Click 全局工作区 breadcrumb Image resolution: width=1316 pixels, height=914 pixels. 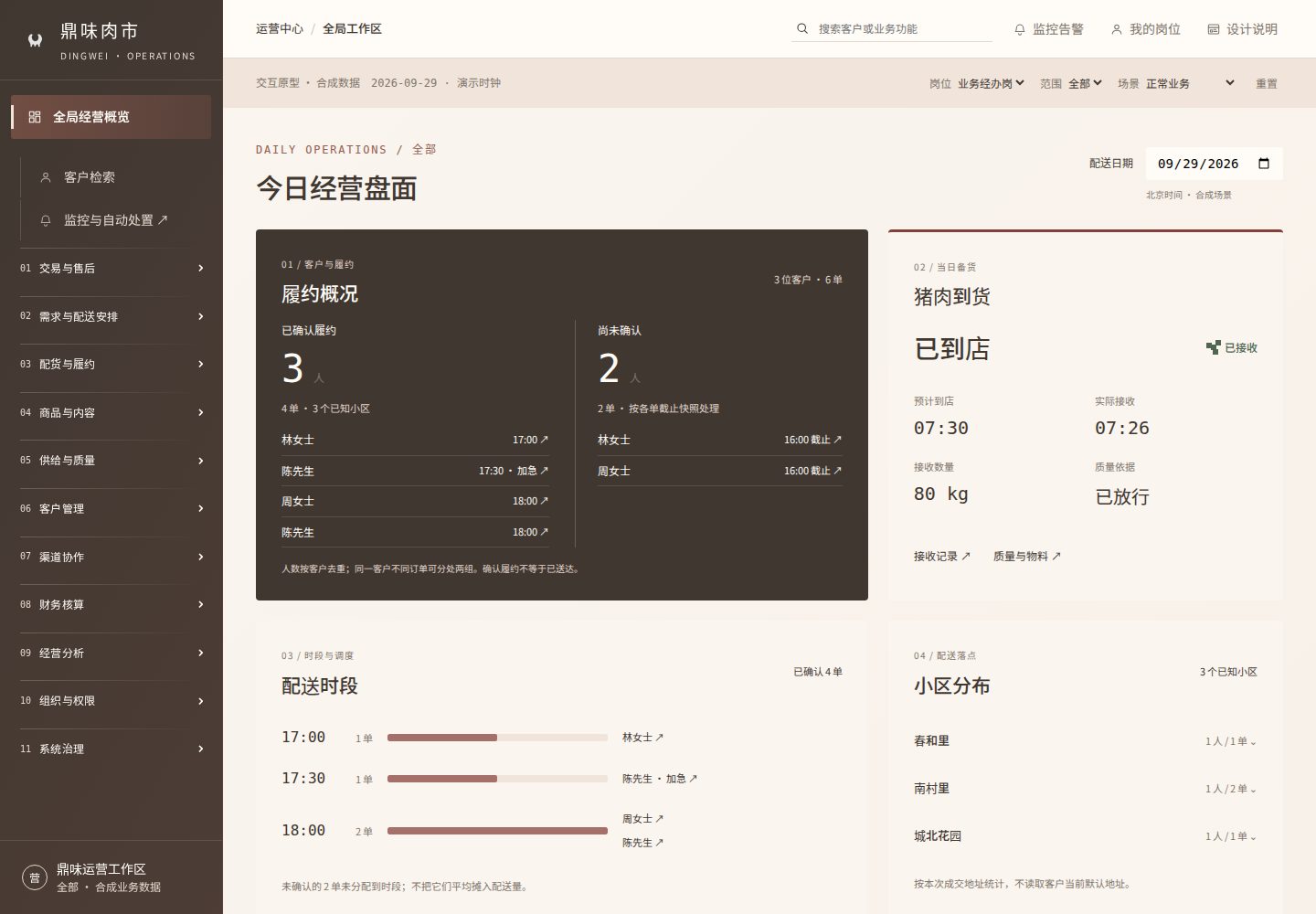point(352,29)
